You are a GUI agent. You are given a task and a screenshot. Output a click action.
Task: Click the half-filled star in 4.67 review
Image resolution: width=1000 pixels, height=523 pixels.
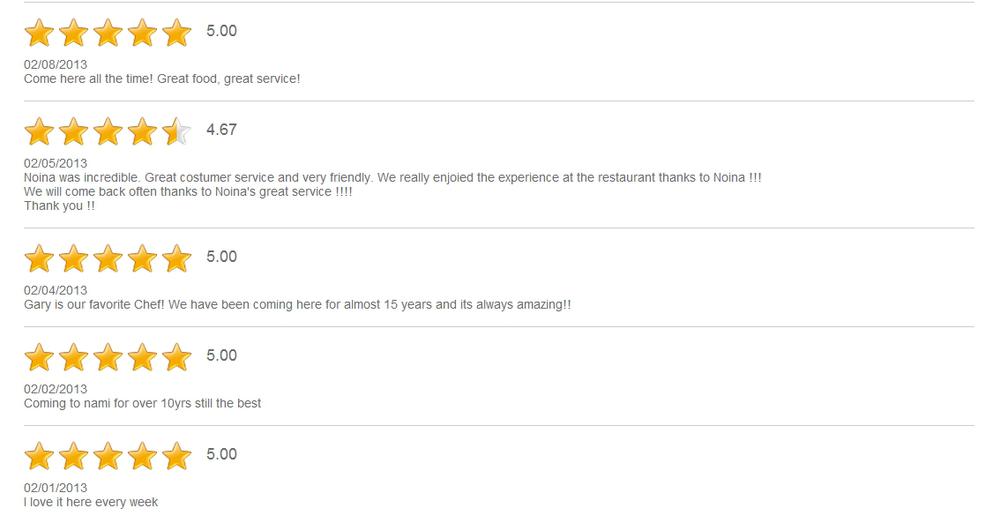[177, 131]
